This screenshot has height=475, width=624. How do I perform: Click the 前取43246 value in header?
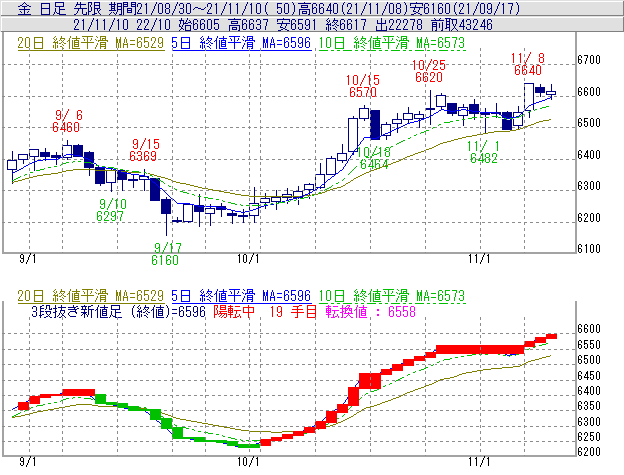pos(461,25)
